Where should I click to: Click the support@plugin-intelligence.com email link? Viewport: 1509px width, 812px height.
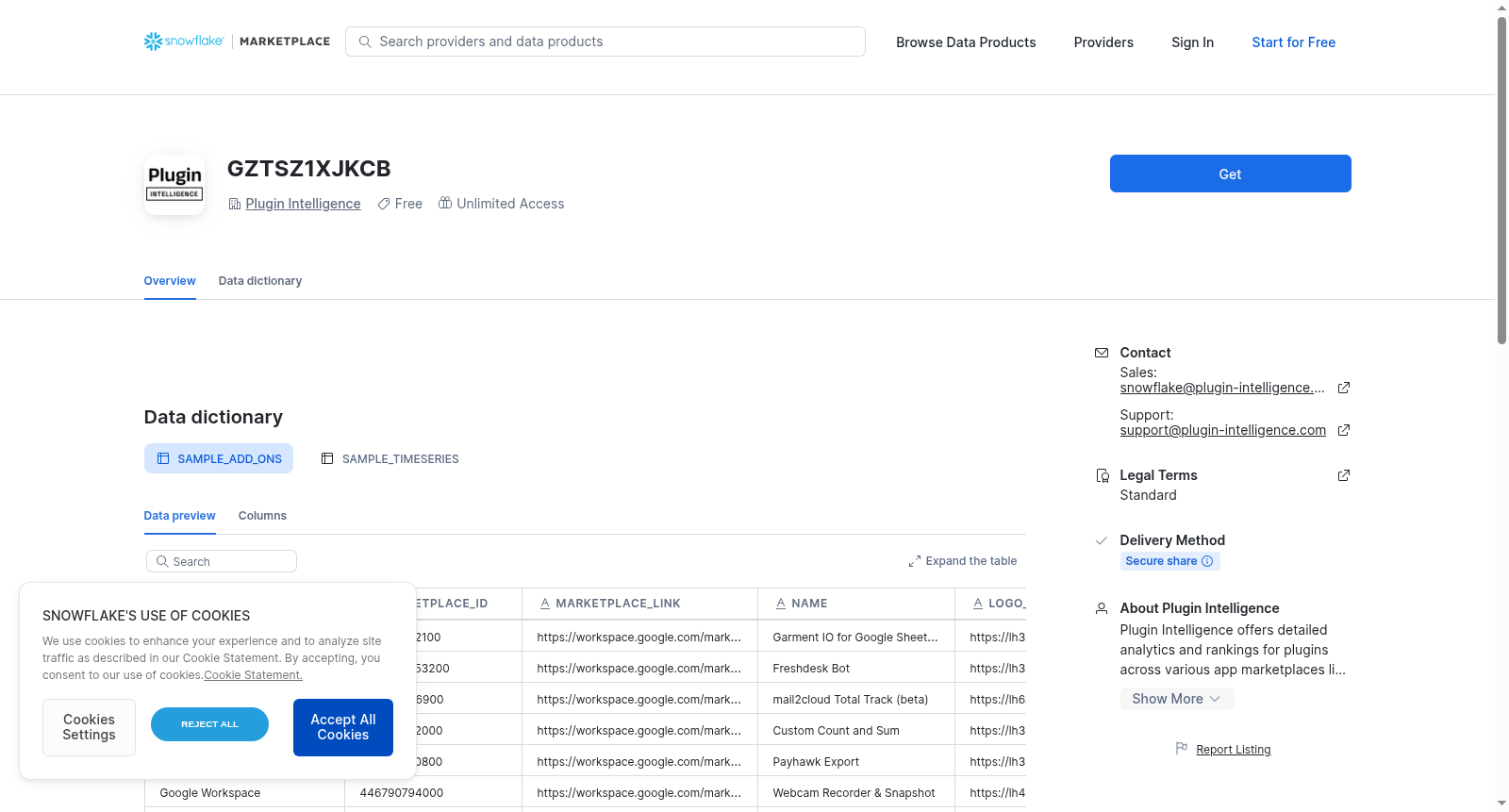coord(1222,430)
